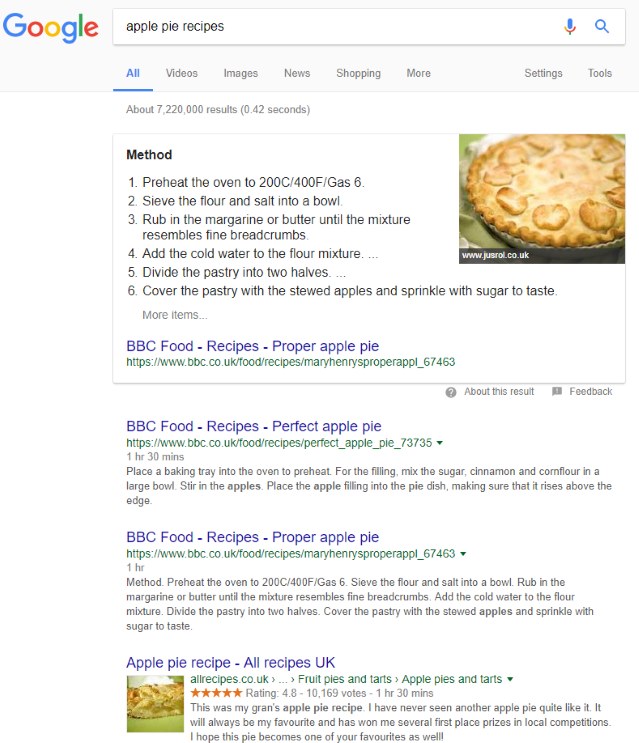Click About this result text

499,391
